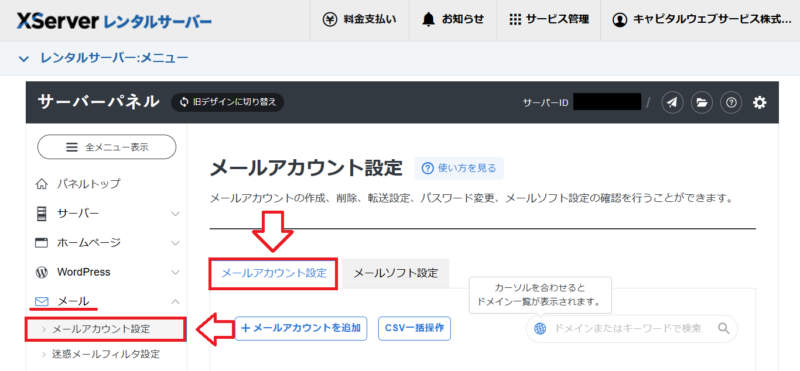Click the yen icon for 料金支払い
The width and height of the screenshot is (800, 371).
[330, 20]
